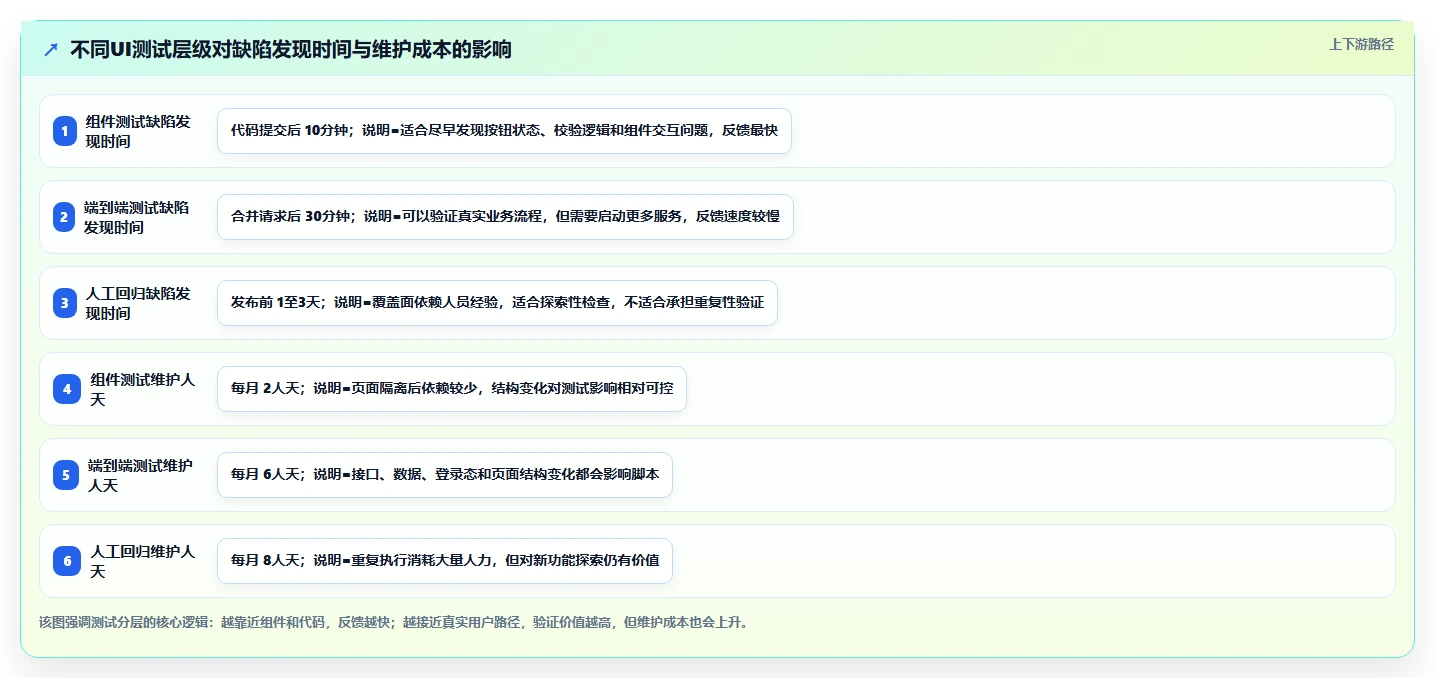Select number badge 3 for 人工回归缺陷发现时间
The height and width of the screenshot is (678, 1435).
click(x=65, y=303)
